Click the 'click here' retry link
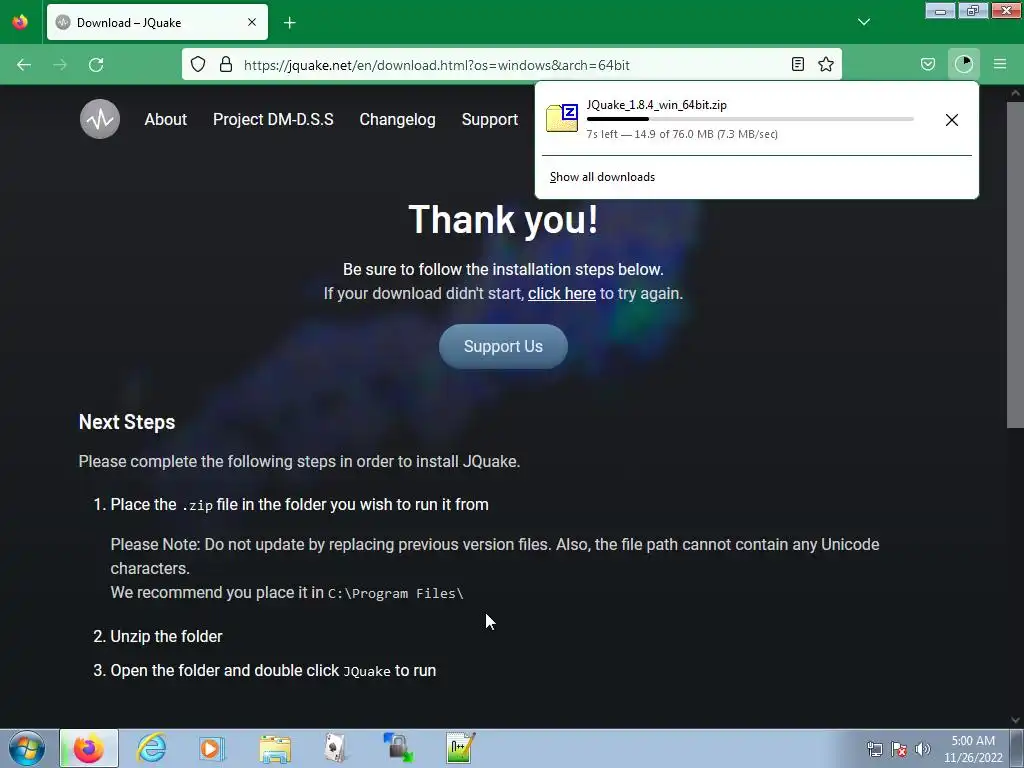 (x=562, y=294)
